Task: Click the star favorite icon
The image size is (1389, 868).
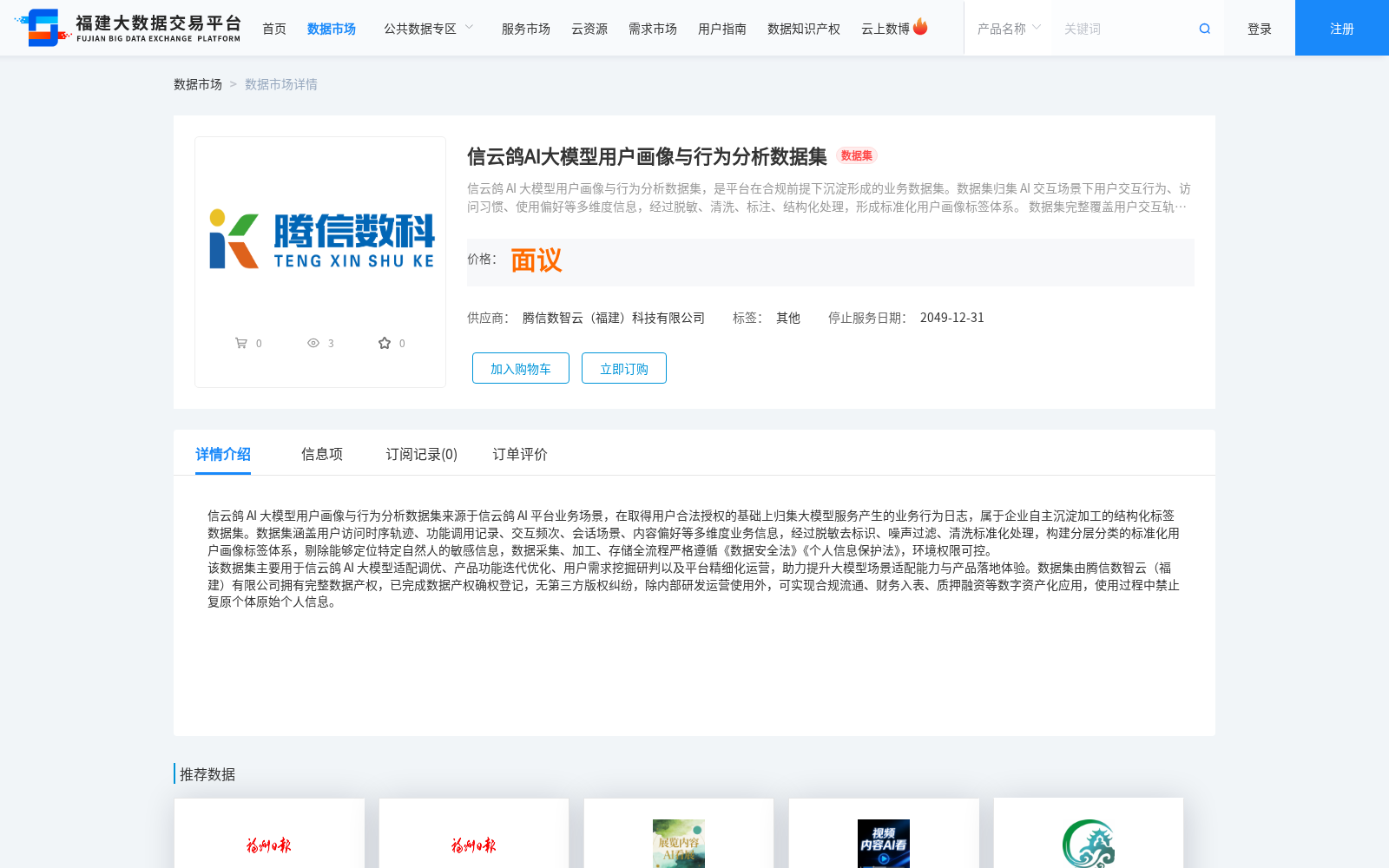Action: pyautogui.click(x=385, y=343)
